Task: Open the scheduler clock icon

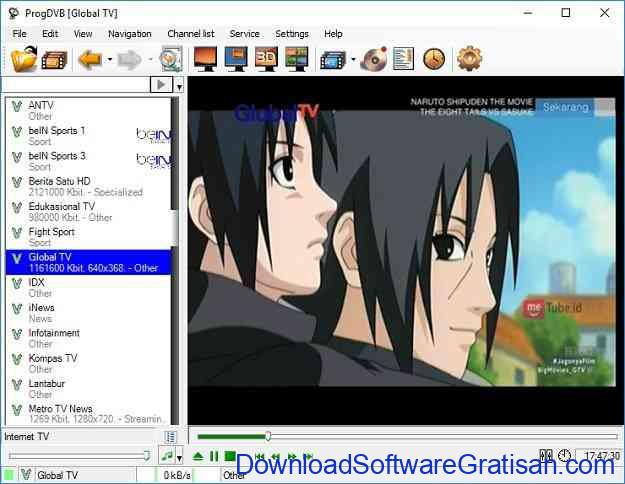Action: pos(434,59)
